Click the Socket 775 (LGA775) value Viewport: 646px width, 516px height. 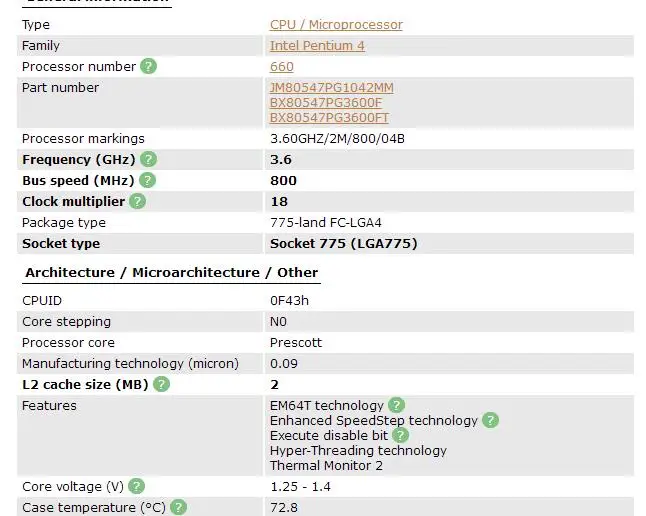pyautogui.click(x=344, y=244)
